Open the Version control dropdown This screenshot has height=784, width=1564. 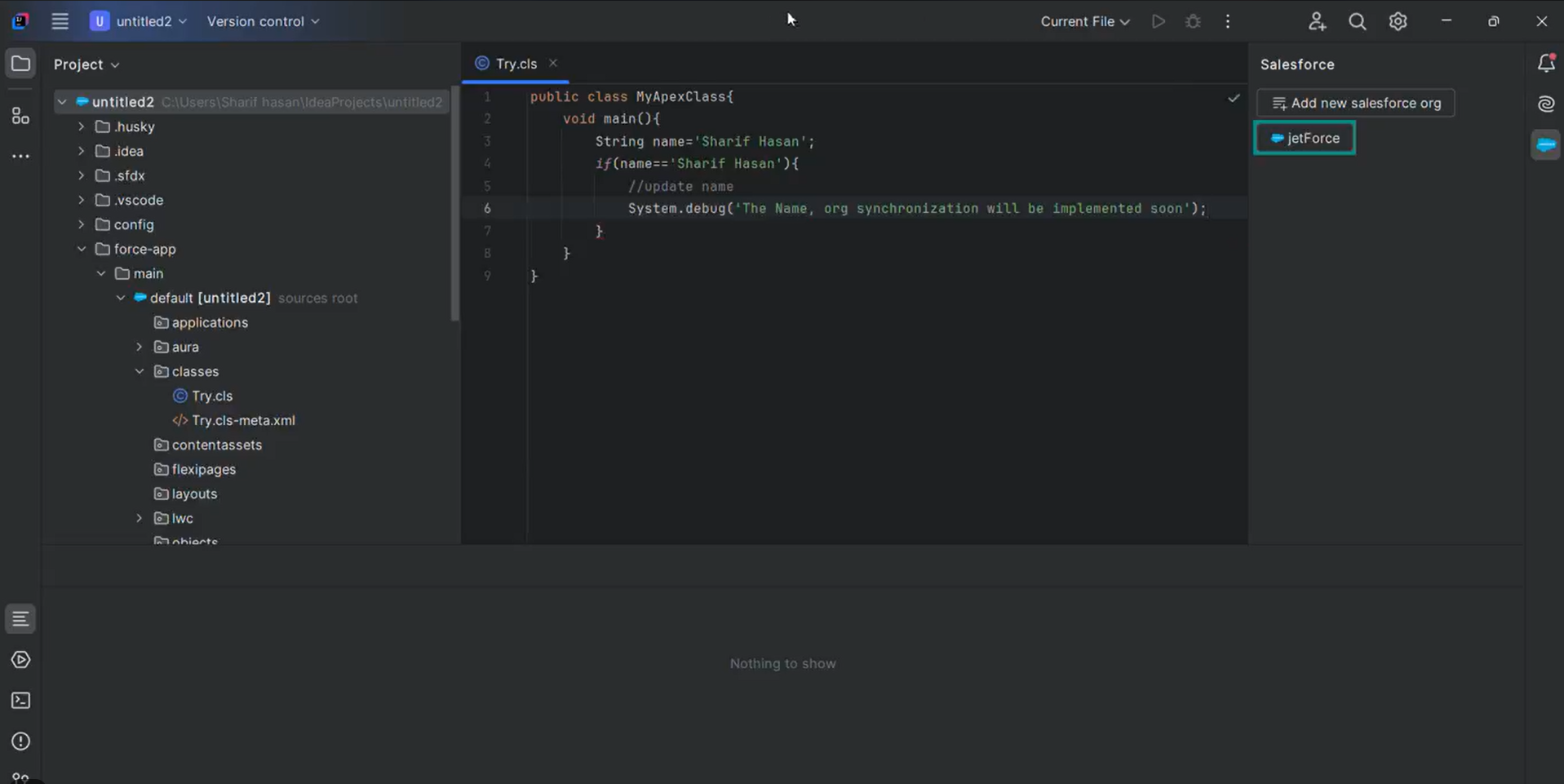coord(263,22)
